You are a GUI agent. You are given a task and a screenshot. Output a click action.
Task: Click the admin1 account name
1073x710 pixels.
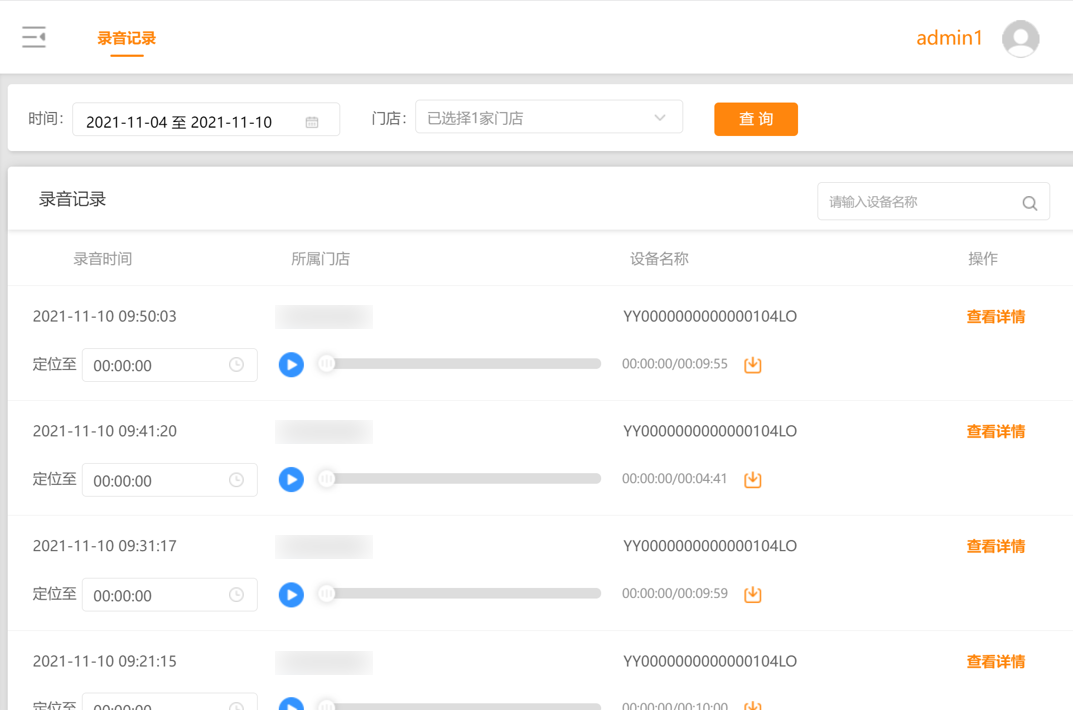click(948, 38)
